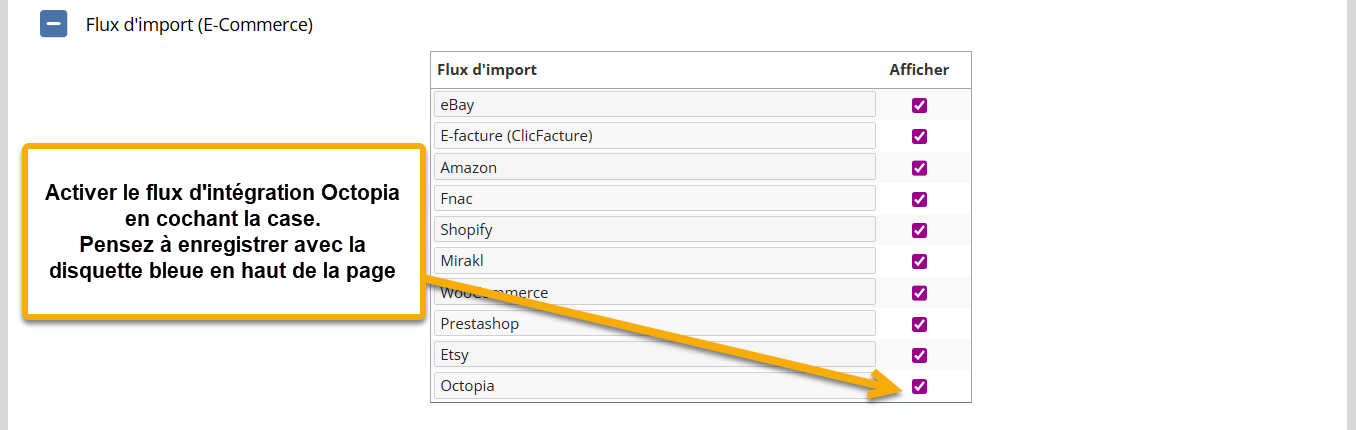
Task: Toggle the Shopify display checkbox
Action: 919,230
